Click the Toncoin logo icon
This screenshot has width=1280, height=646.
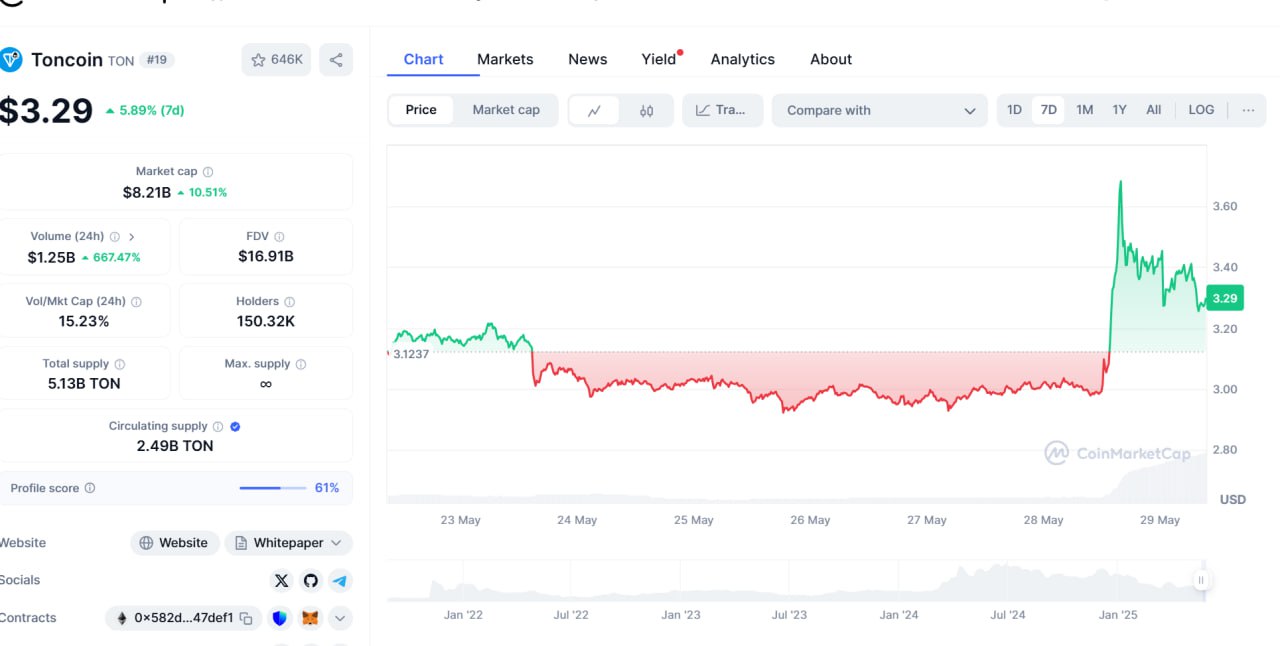[x=9, y=60]
